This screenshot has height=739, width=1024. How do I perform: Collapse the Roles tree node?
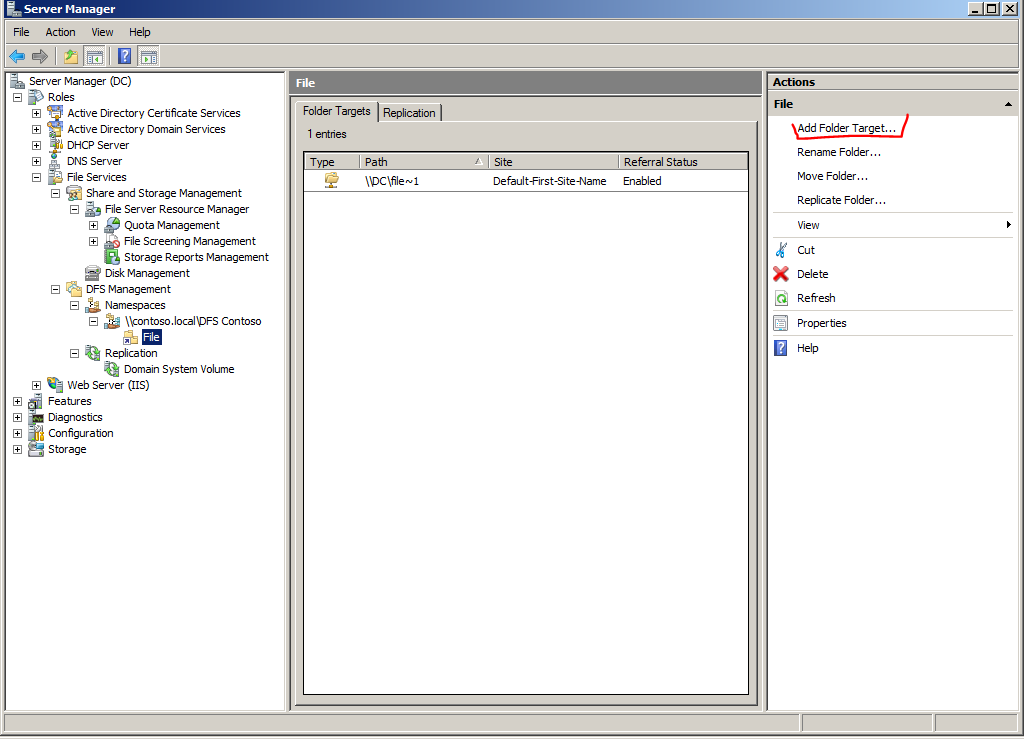(x=18, y=97)
